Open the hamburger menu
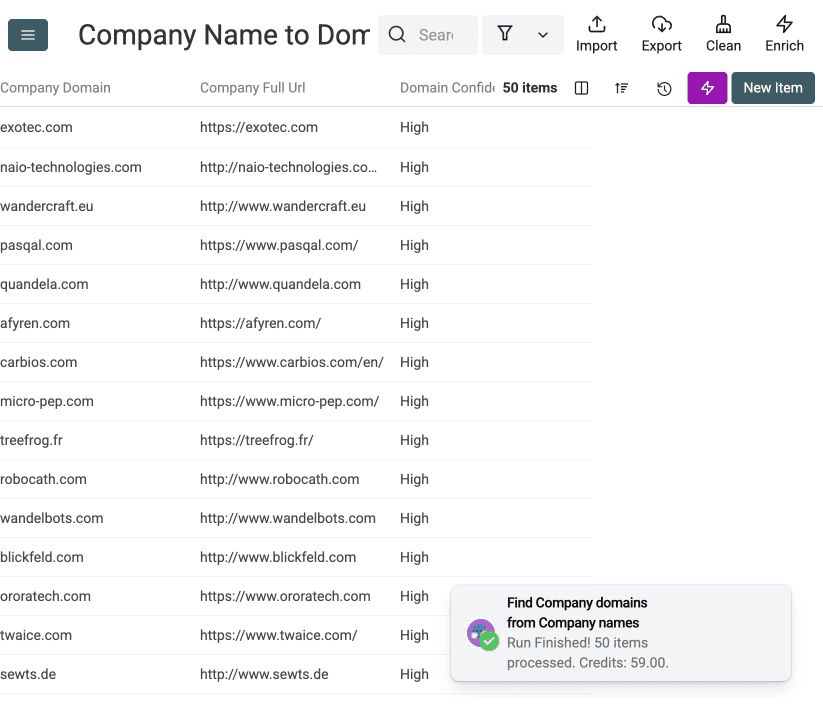The width and height of the screenshot is (823, 705). [28, 35]
